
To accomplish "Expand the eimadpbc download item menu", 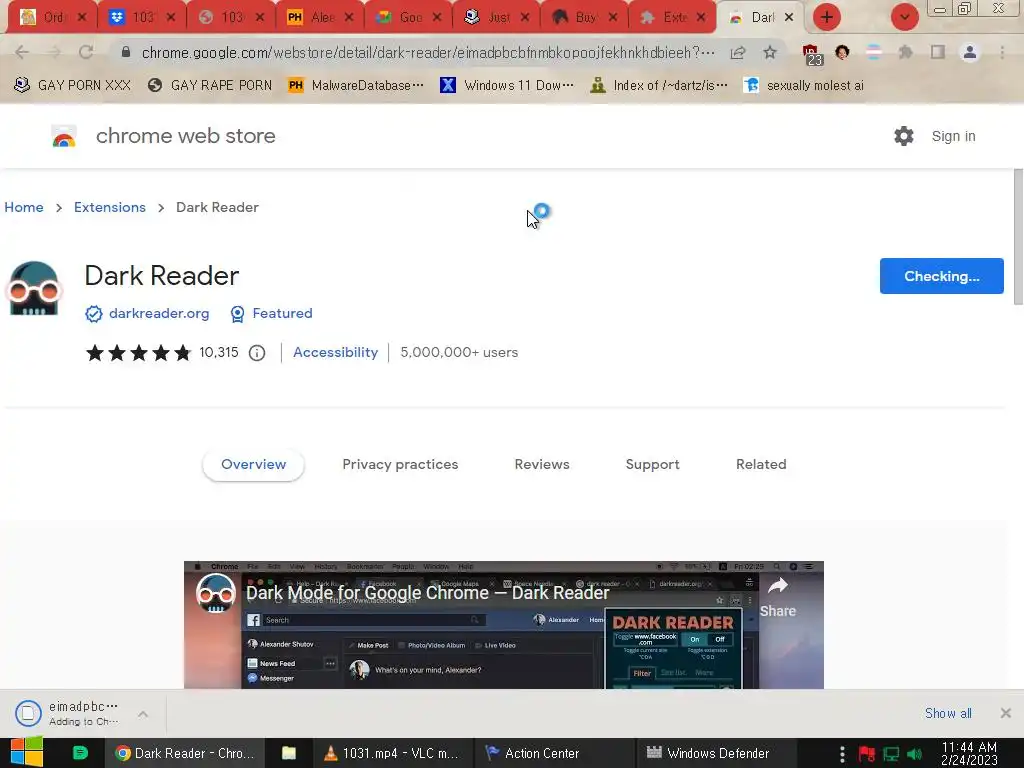I will pyautogui.click(x=143, y=714).
